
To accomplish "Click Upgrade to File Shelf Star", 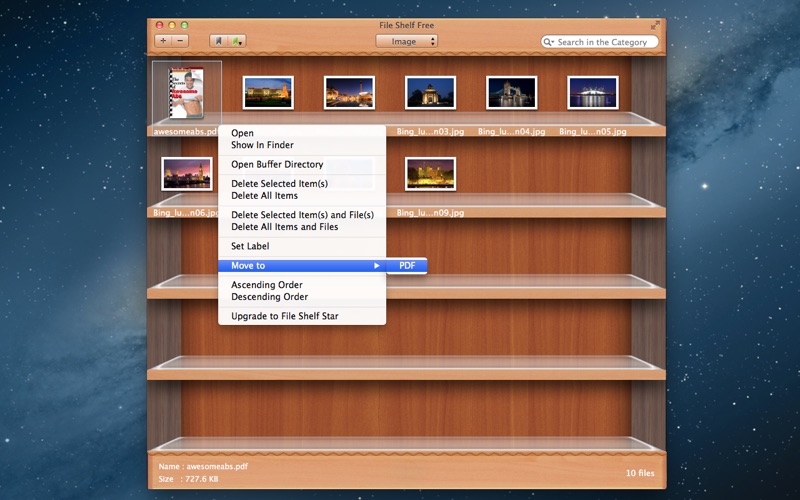I will click(302, 316).
